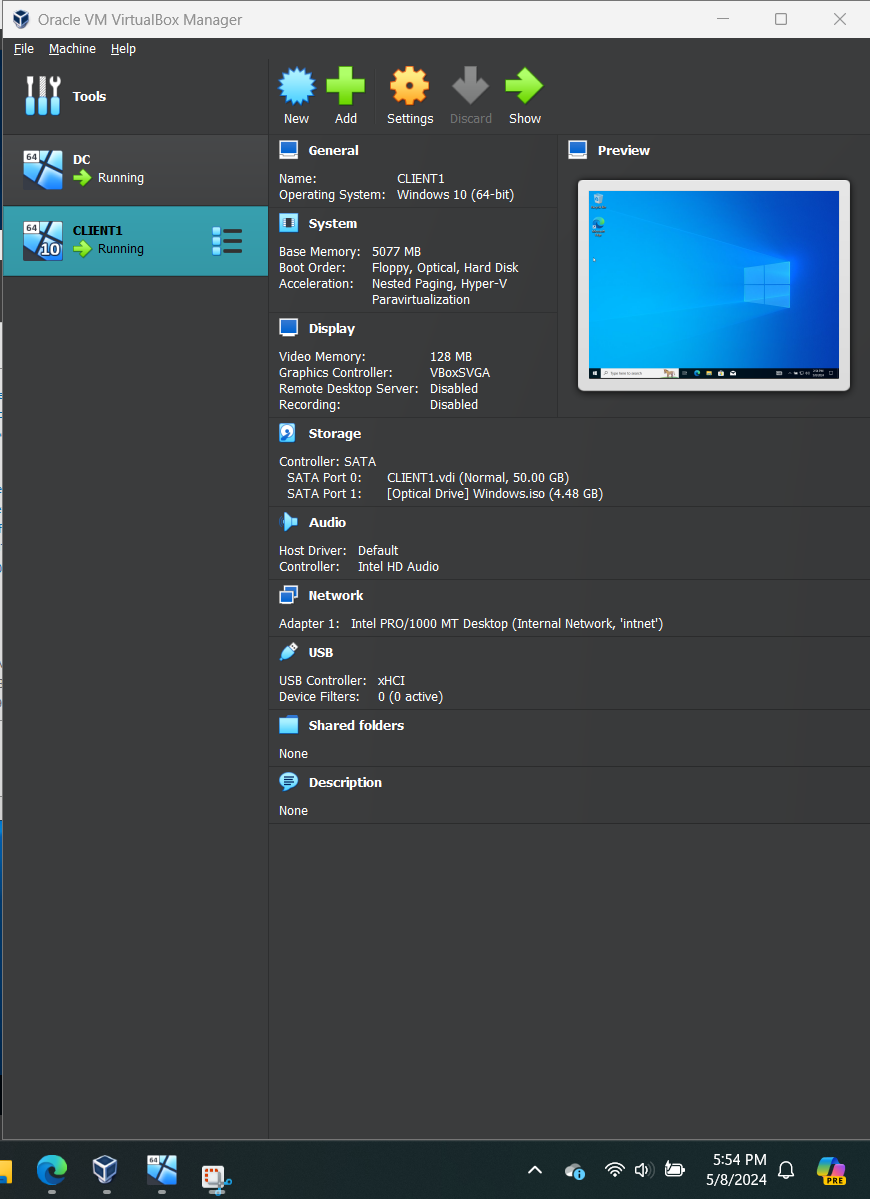The height and width of the screenshot is (1199, 870).
Task: Open the Display settings heading link
Action: [332, 329]
